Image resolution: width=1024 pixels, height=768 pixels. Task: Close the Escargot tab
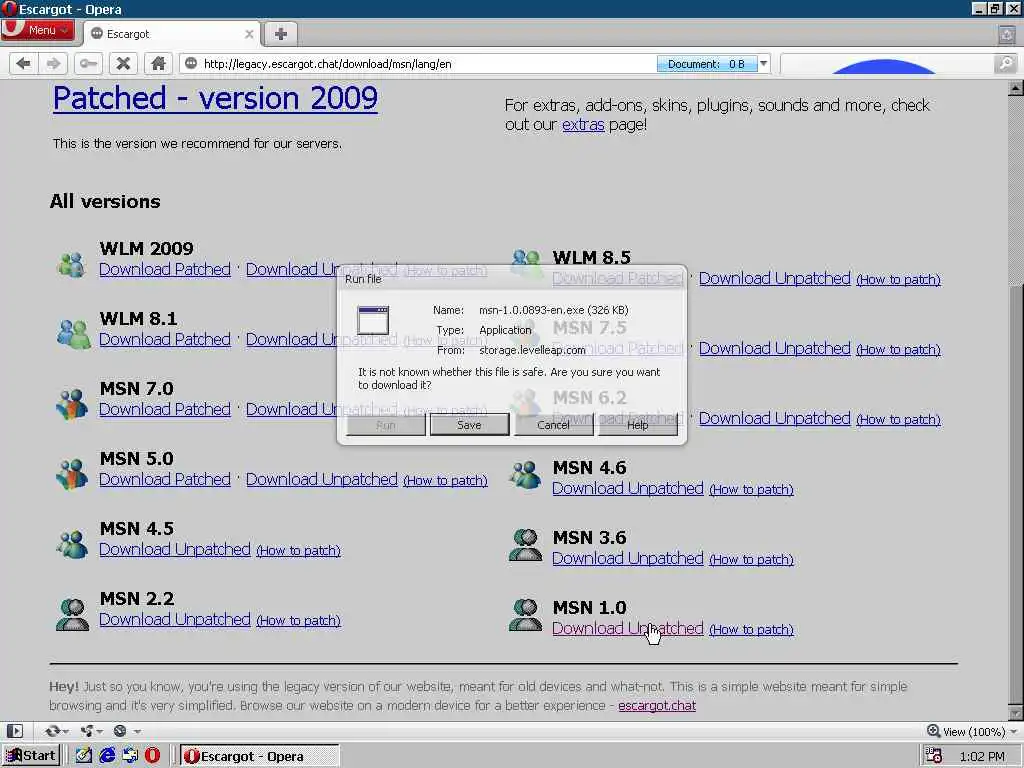pyautogui.click(x=249, y=34)
